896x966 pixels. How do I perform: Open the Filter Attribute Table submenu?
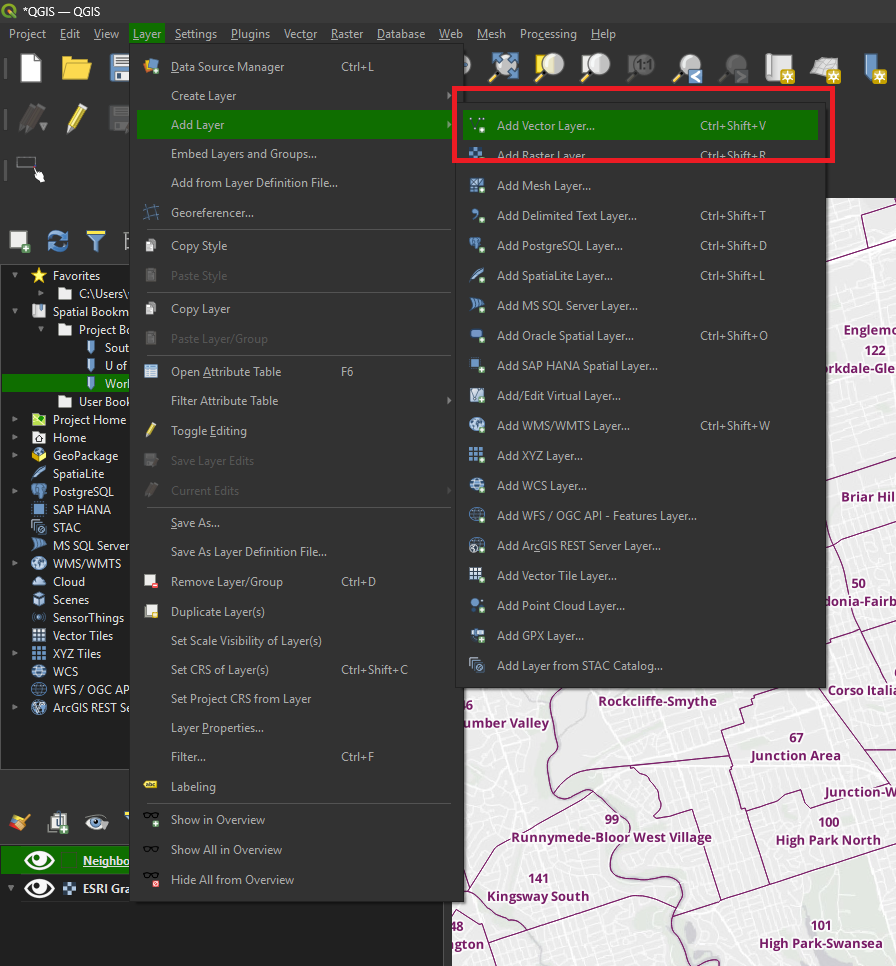click(295, 401)
